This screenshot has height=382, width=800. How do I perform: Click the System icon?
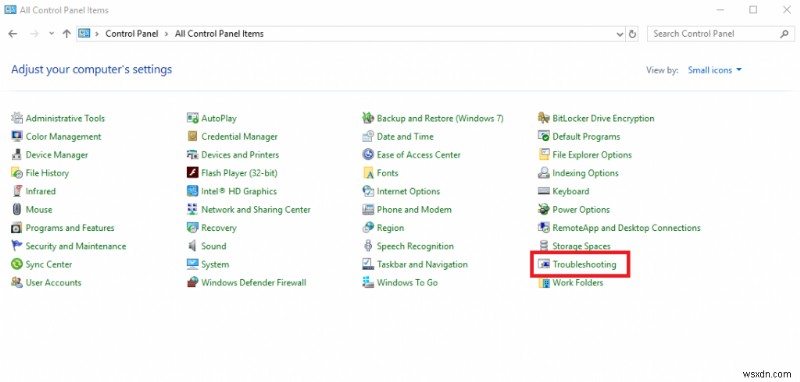click(x=192, y=264)
